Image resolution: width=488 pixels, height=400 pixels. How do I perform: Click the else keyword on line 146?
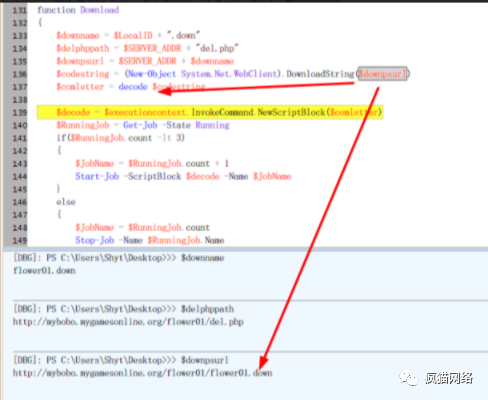click(66, 202)
